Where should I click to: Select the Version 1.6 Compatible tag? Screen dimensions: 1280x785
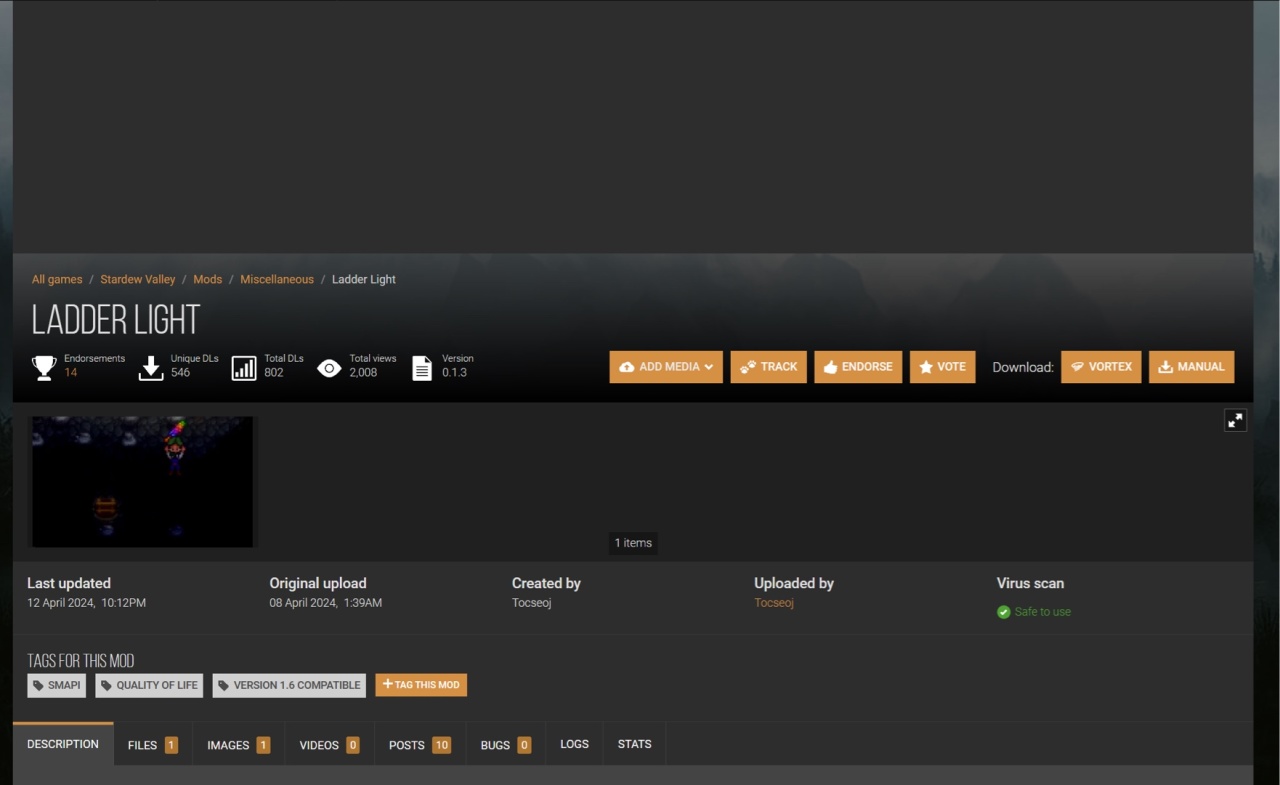click(289, 685)
